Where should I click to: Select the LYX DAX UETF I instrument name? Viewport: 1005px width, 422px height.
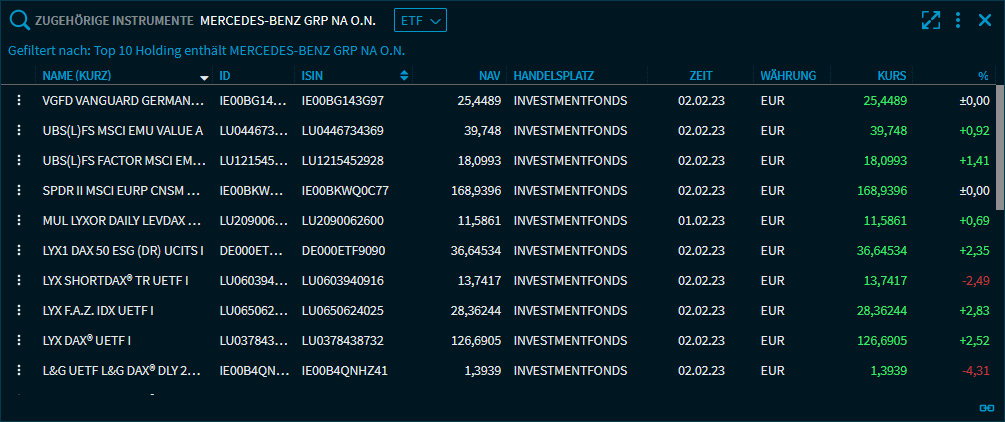[x=98, y=341]
